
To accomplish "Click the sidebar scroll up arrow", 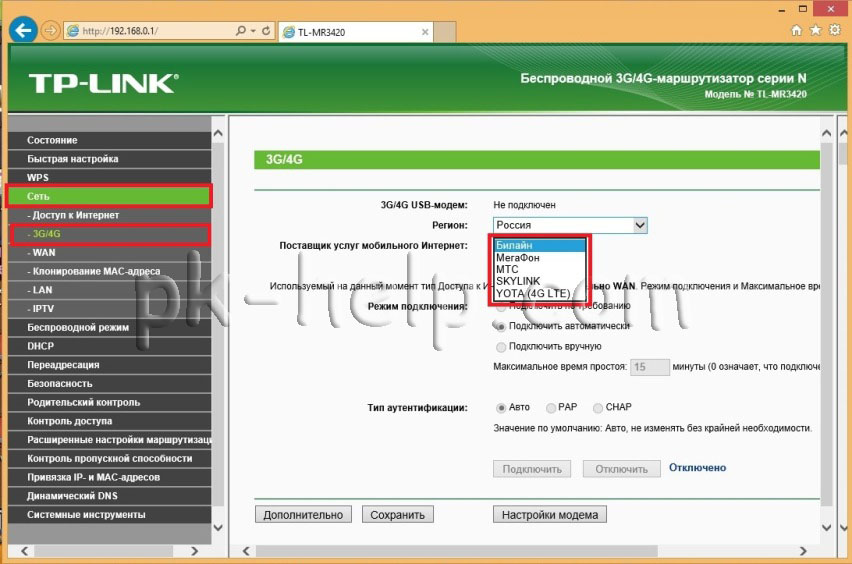I will tap(218, 133).
